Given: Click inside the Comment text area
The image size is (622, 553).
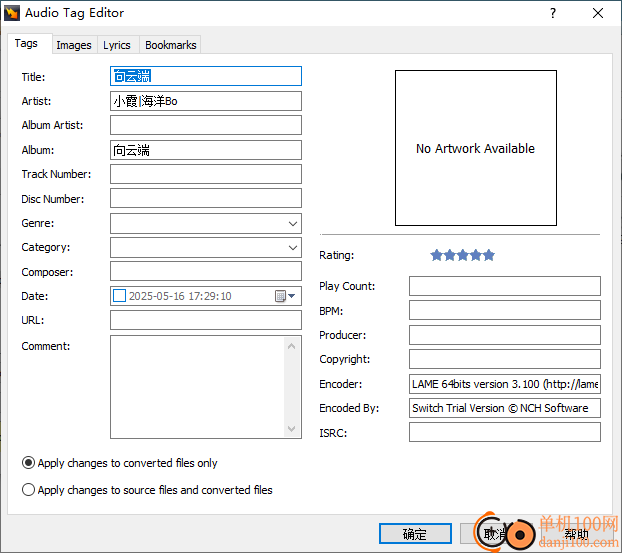Looking at the screenshot, I should (x=198, y=387).
